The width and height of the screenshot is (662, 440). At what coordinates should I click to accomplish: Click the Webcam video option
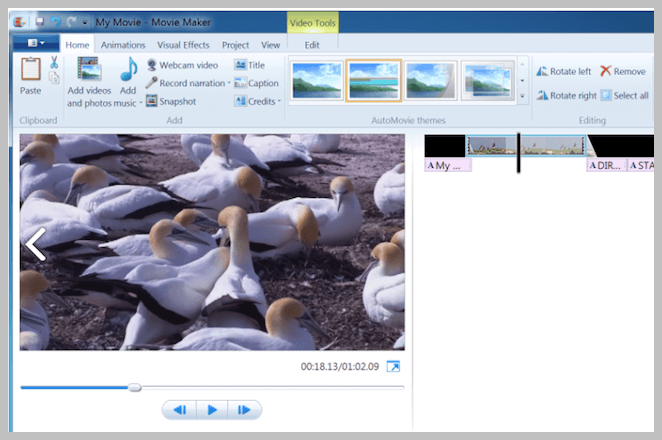click(182, 65)
